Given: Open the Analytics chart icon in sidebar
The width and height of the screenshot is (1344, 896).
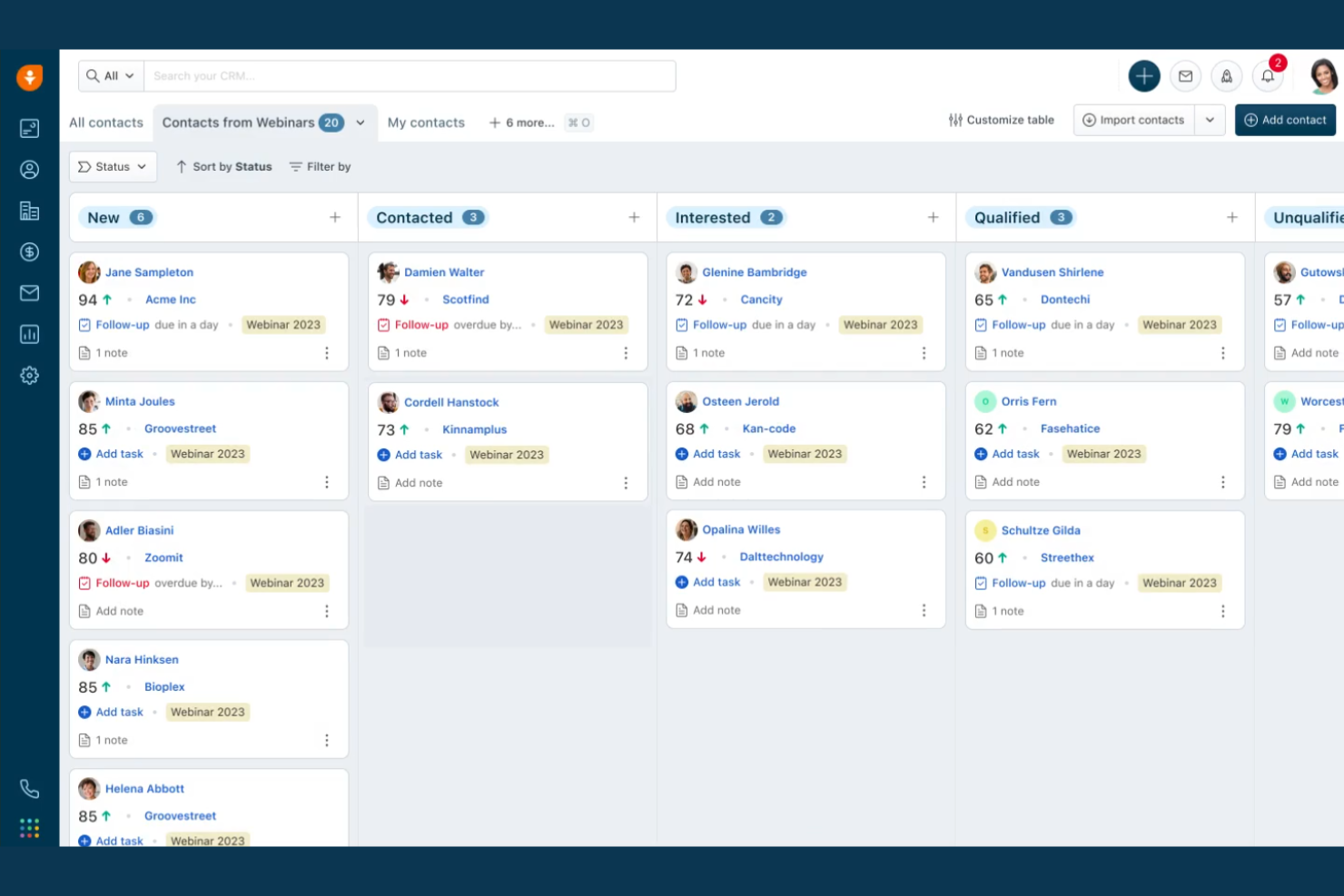Looking at the screenshot, I should pos(30,334).
